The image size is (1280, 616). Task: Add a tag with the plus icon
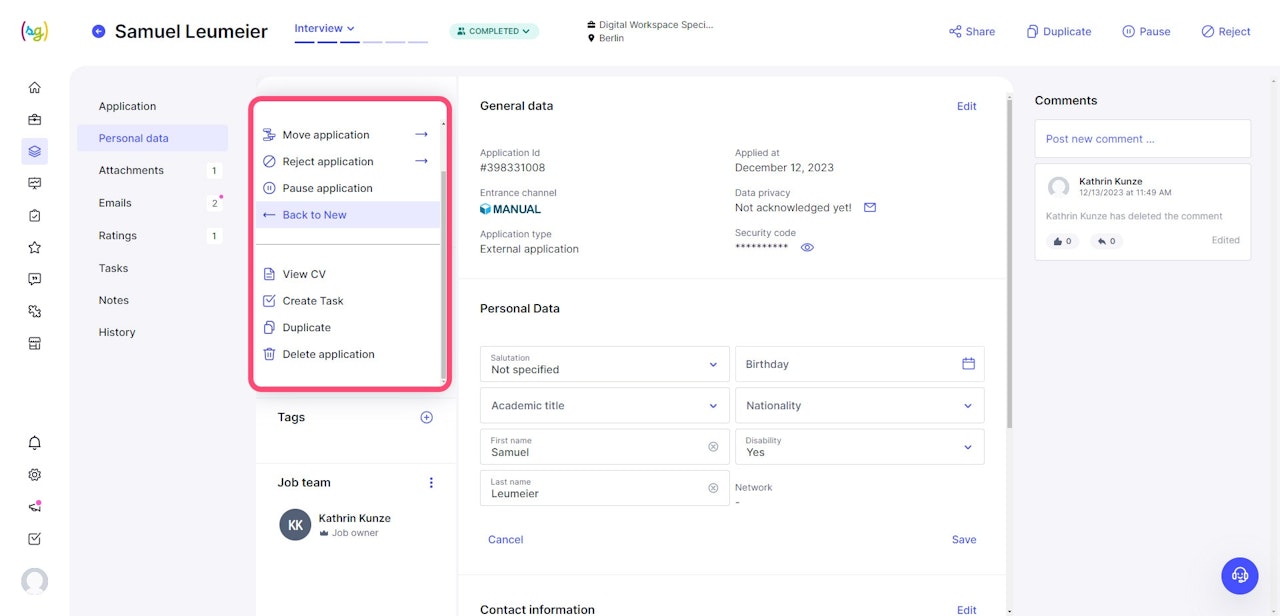pos(426,417)
